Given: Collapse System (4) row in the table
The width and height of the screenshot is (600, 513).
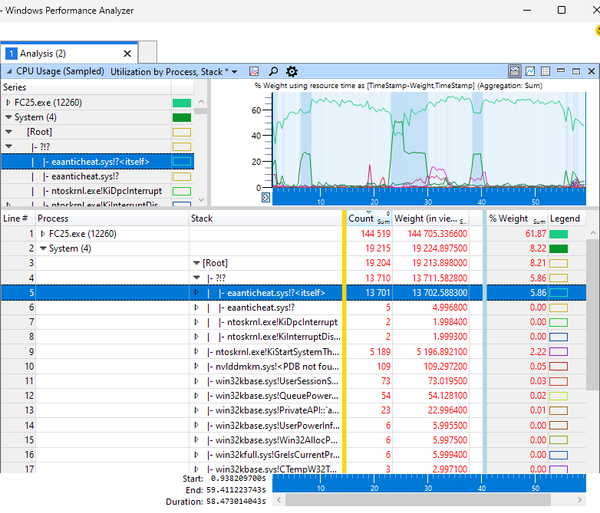Looking at the screenshot, I should coord(42,248).
